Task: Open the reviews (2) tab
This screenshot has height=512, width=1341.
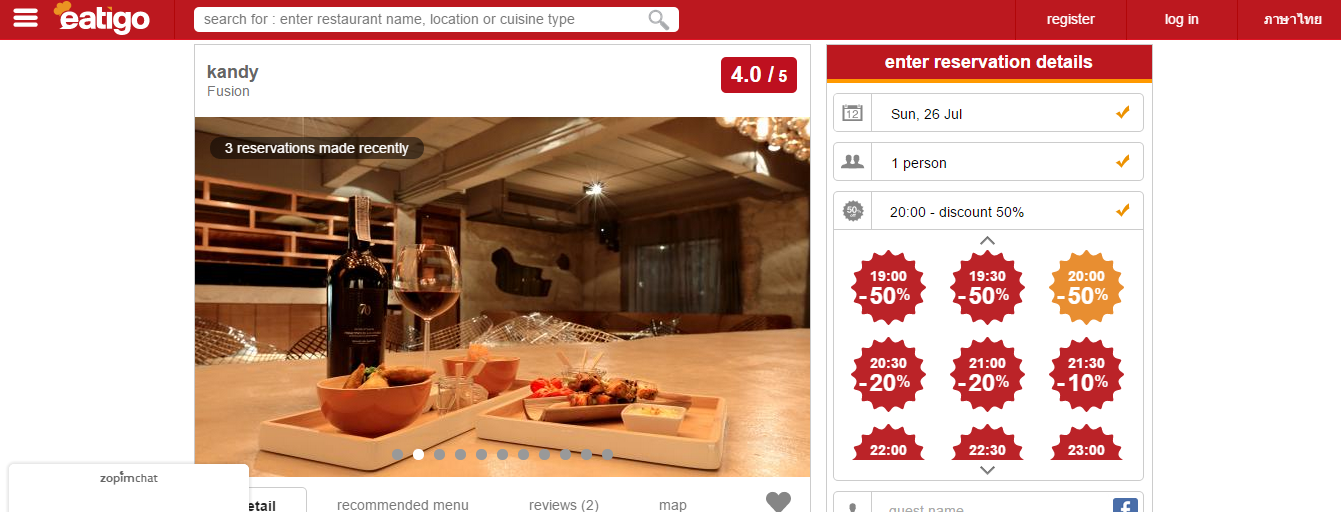Action: [564, 505]
